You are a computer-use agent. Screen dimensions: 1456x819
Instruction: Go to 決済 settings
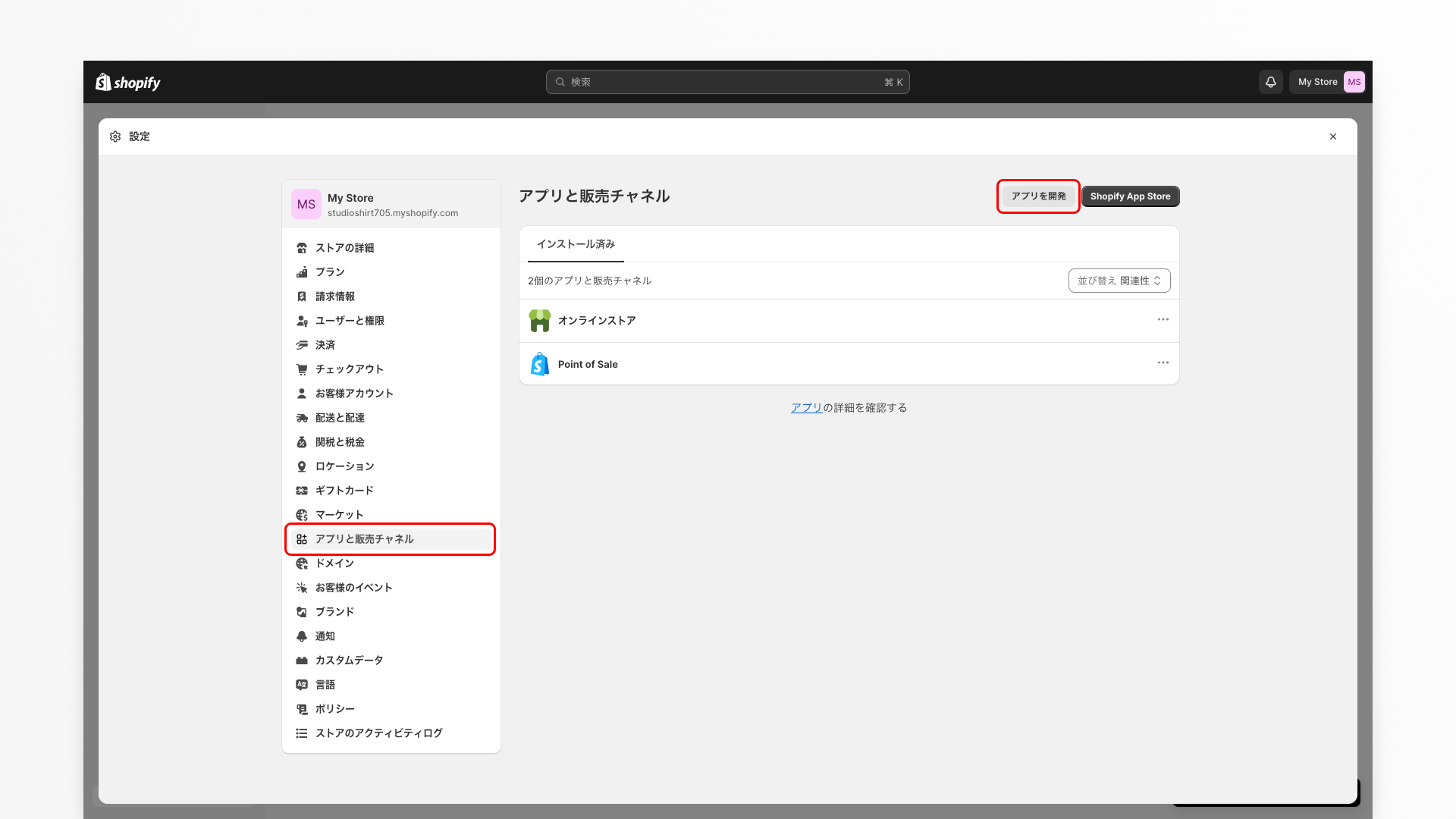click(x=391, y=345)
